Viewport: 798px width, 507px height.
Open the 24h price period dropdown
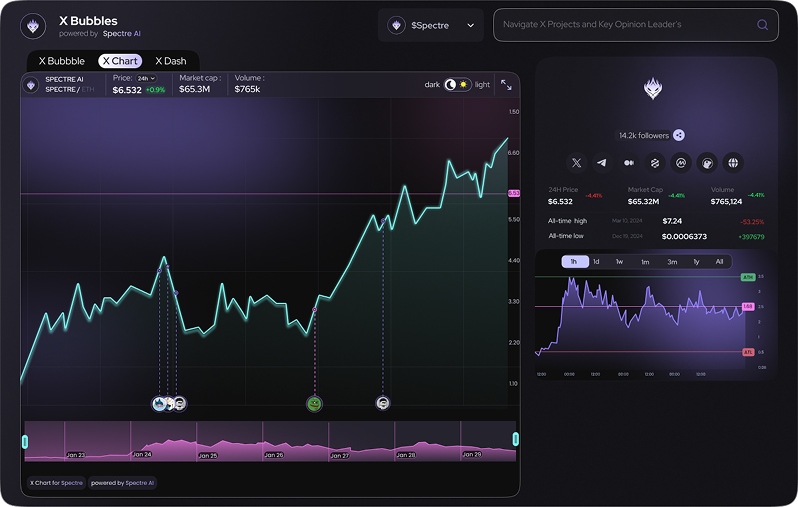[x=146, y=78]
